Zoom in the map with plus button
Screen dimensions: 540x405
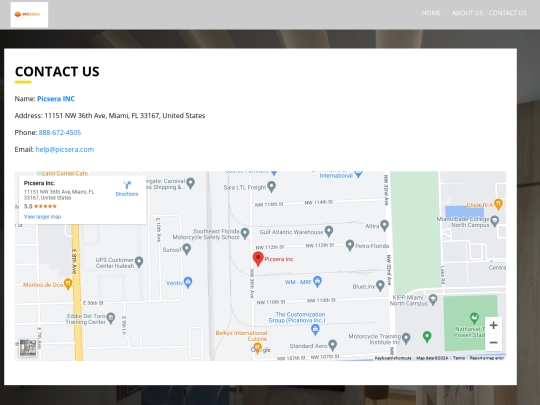point(493,325)
